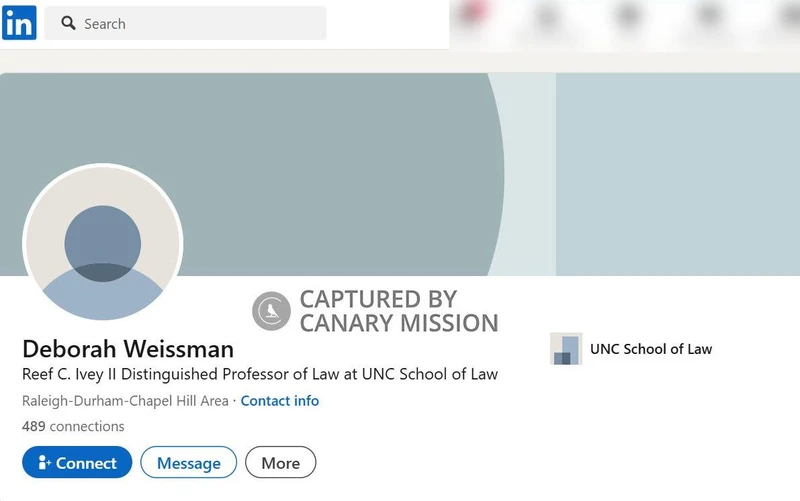Click the UNC School of Law logo
The image size is (800, 501).
(566, 349)
